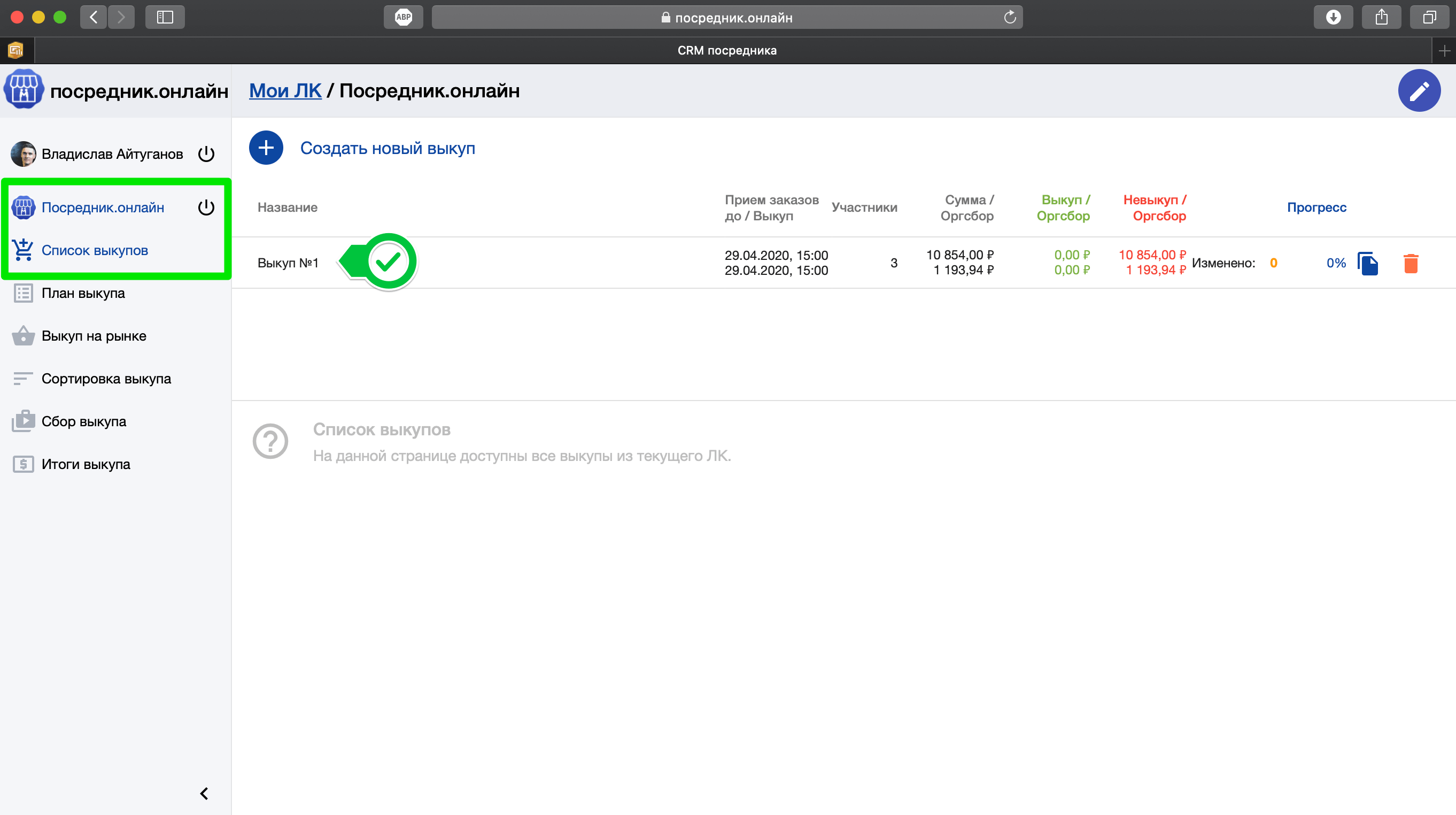Click the blue pencil edit button
The width and height of the screenshot is (1456, 815).
tap(1419, 90)
